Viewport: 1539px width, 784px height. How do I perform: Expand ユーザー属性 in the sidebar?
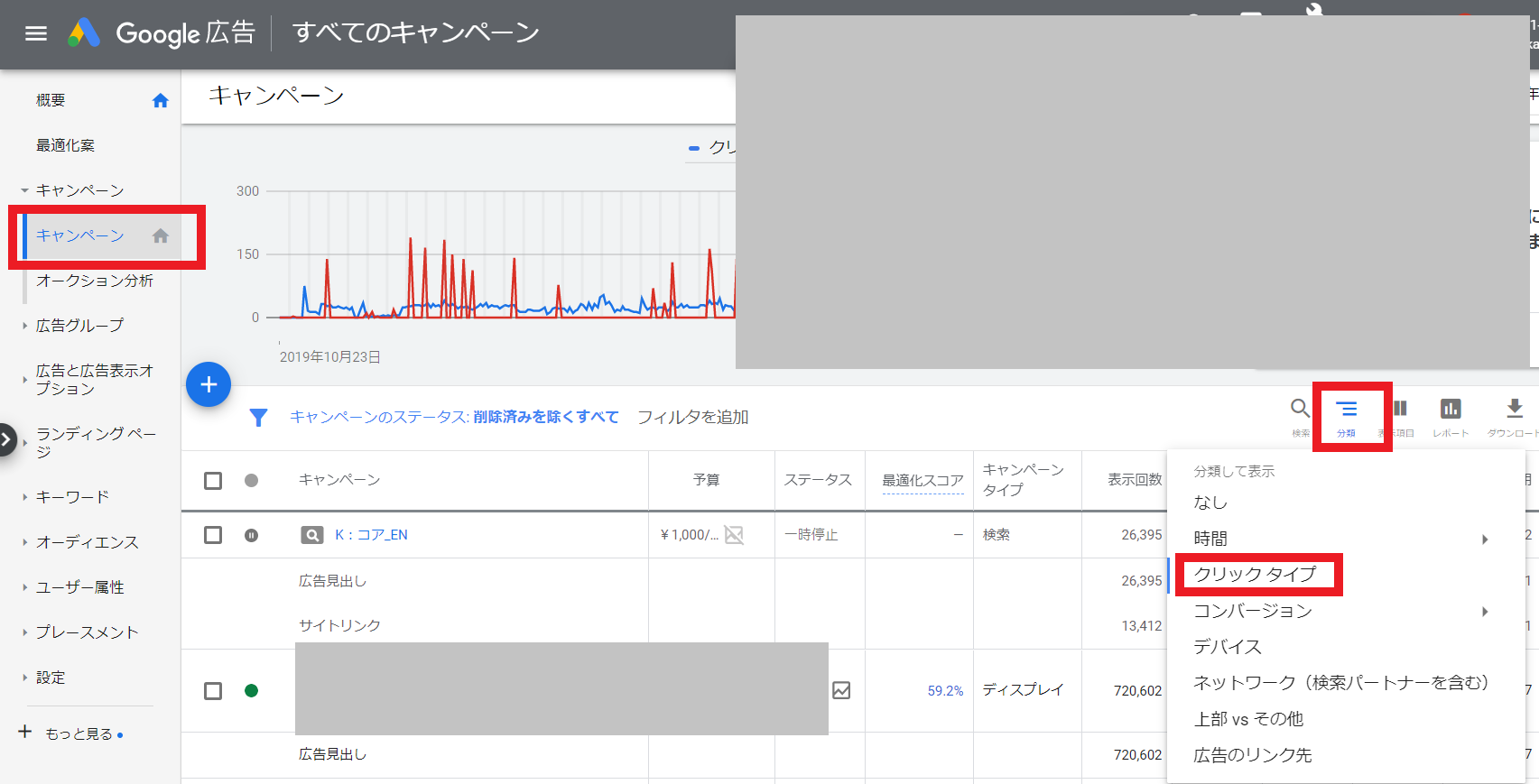(x=24, y=587)
